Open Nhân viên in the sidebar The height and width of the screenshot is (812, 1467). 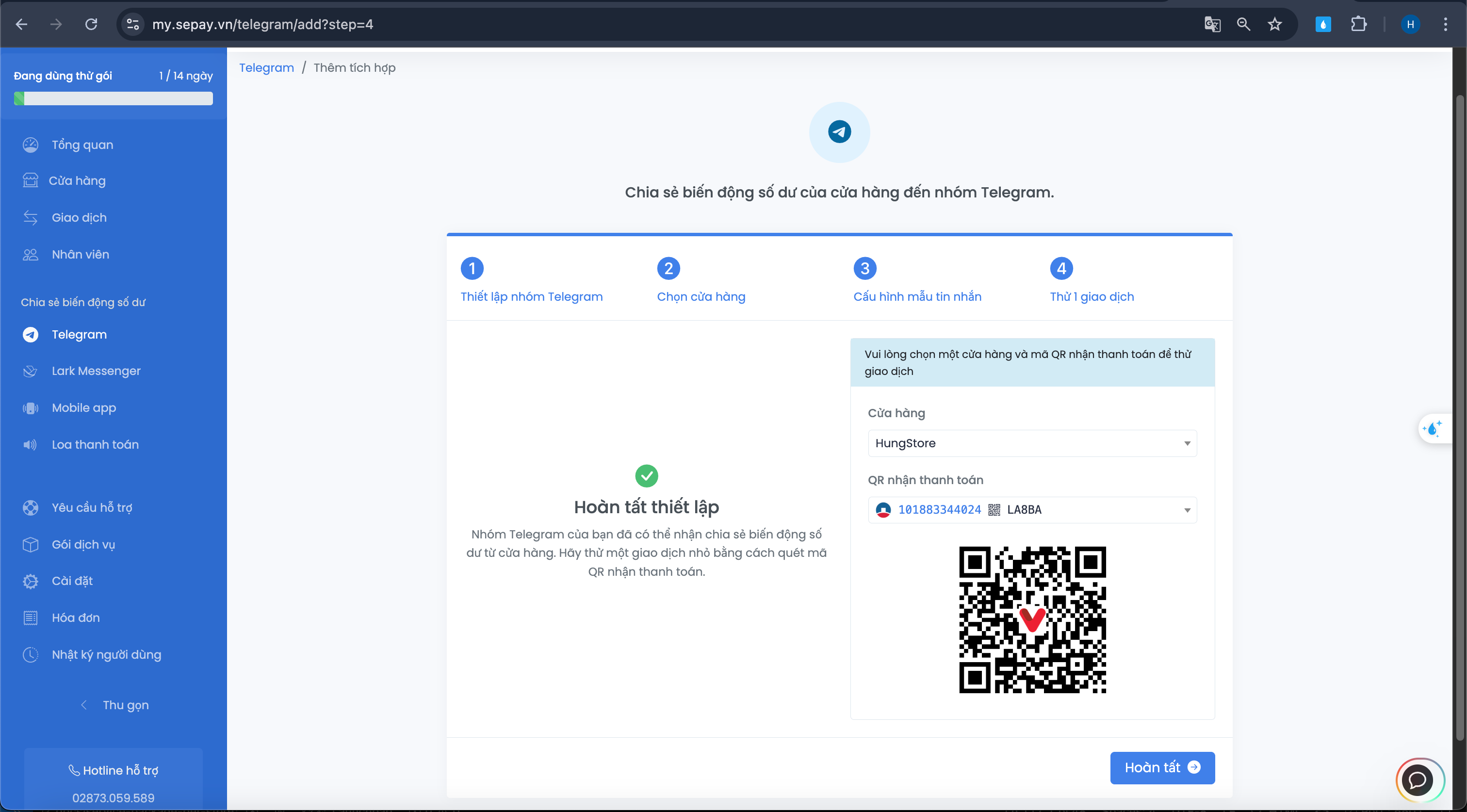(x=81, y=255)
